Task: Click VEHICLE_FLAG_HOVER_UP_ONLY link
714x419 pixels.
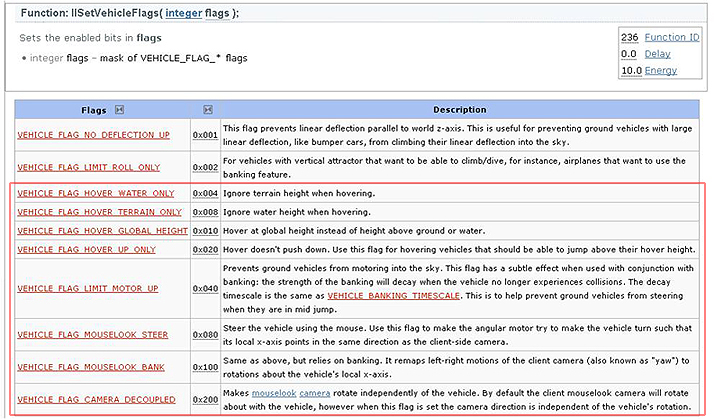Action: click(86, 250)
